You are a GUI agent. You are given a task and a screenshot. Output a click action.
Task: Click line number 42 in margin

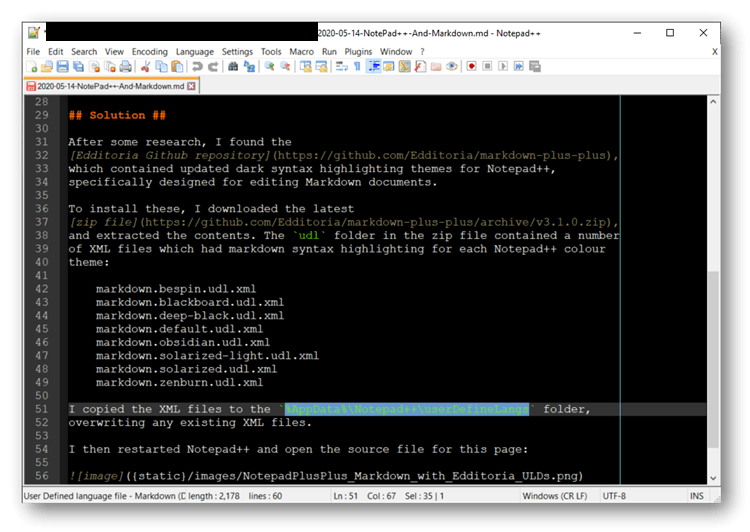[x=42, y=289]
